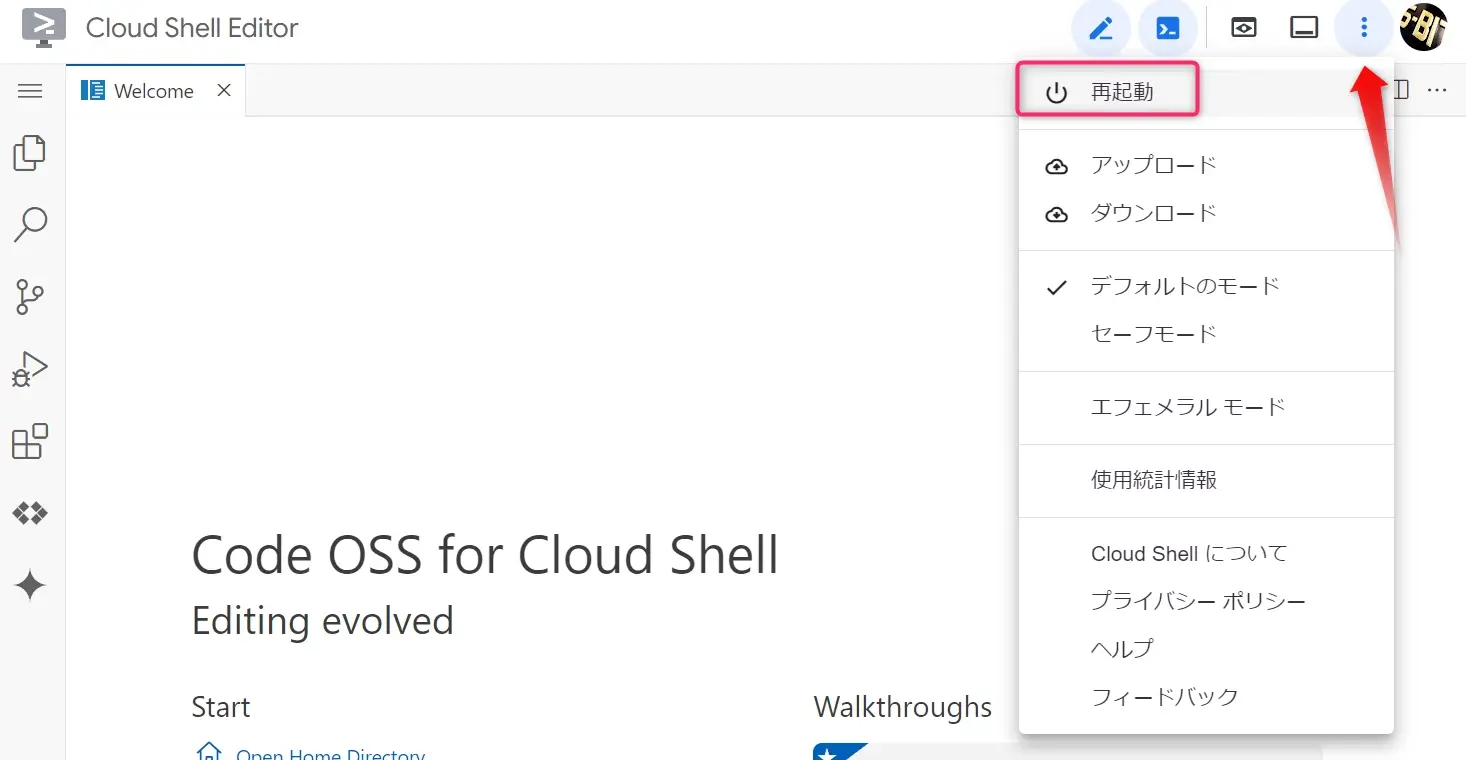
Task: Enable エフェメラル モード option
Action: click(1187, 408)
